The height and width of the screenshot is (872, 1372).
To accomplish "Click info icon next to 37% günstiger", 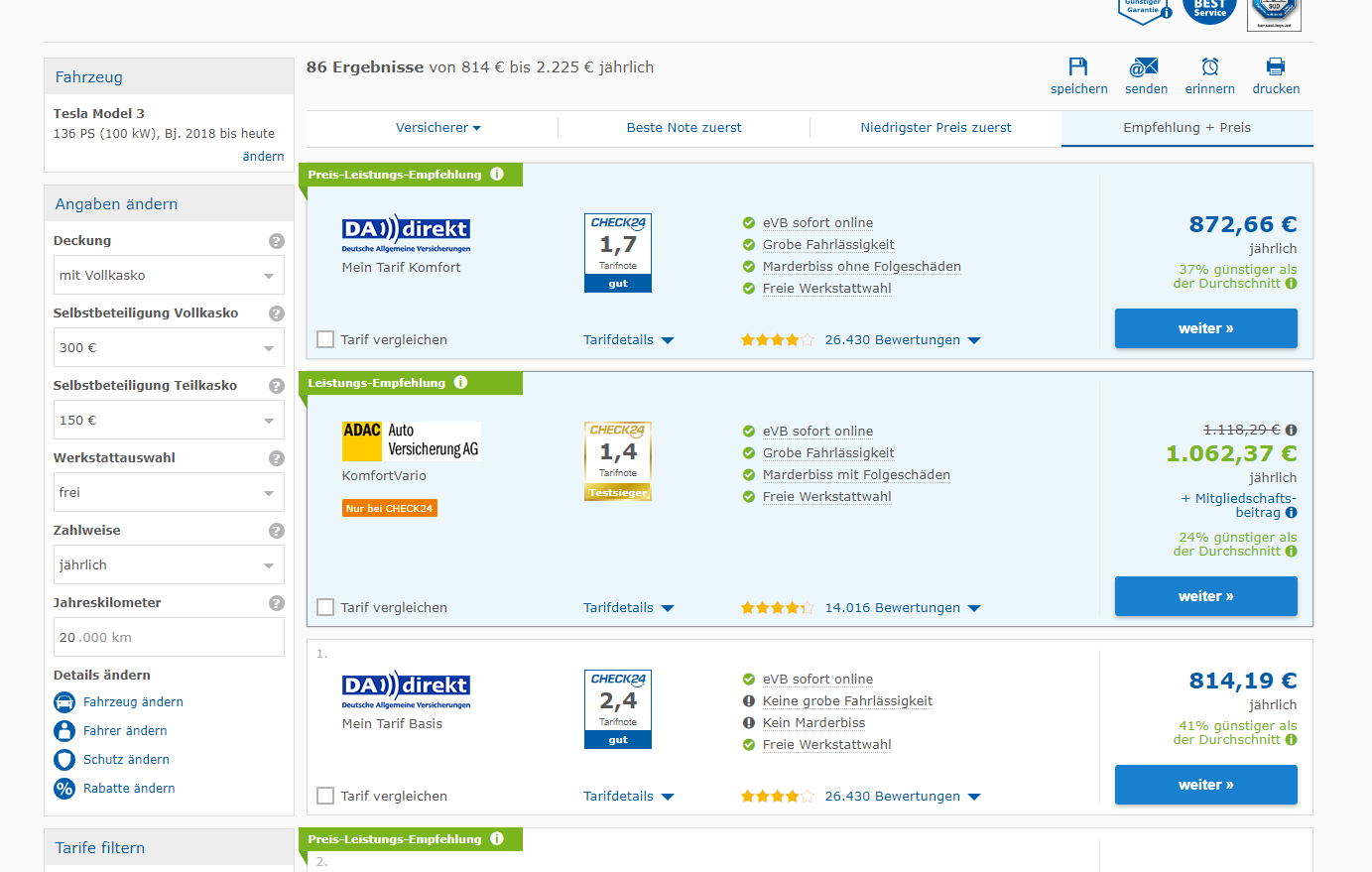I will 1291,284.
